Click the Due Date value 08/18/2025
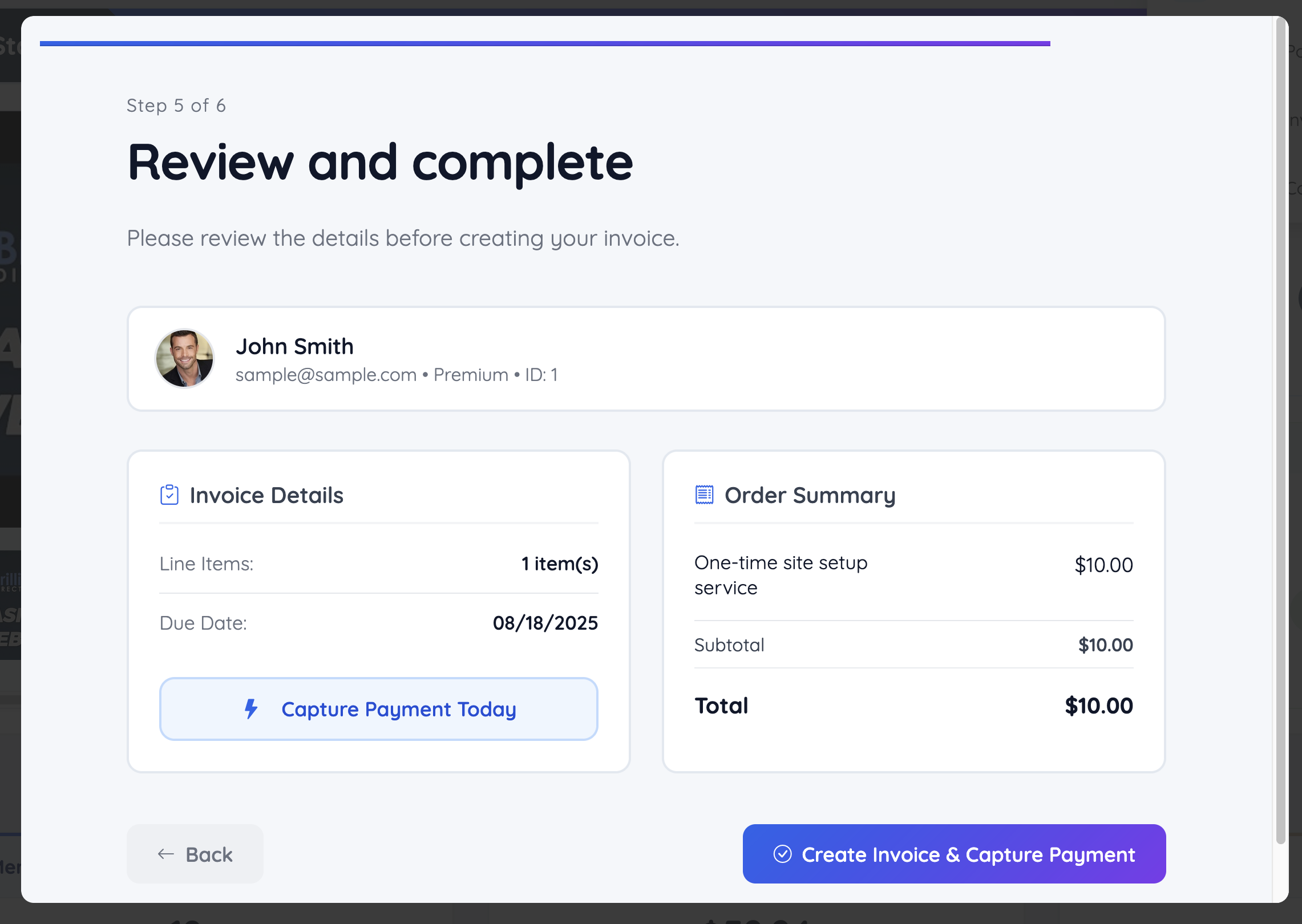This screenshot has width=1302, height=924. [x=545, y=623]
